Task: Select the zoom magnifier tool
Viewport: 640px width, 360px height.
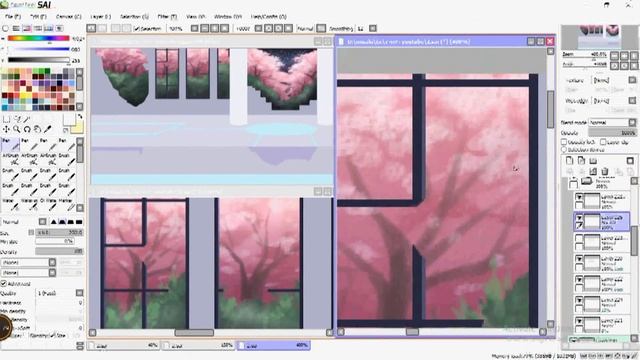Action: 17,129
